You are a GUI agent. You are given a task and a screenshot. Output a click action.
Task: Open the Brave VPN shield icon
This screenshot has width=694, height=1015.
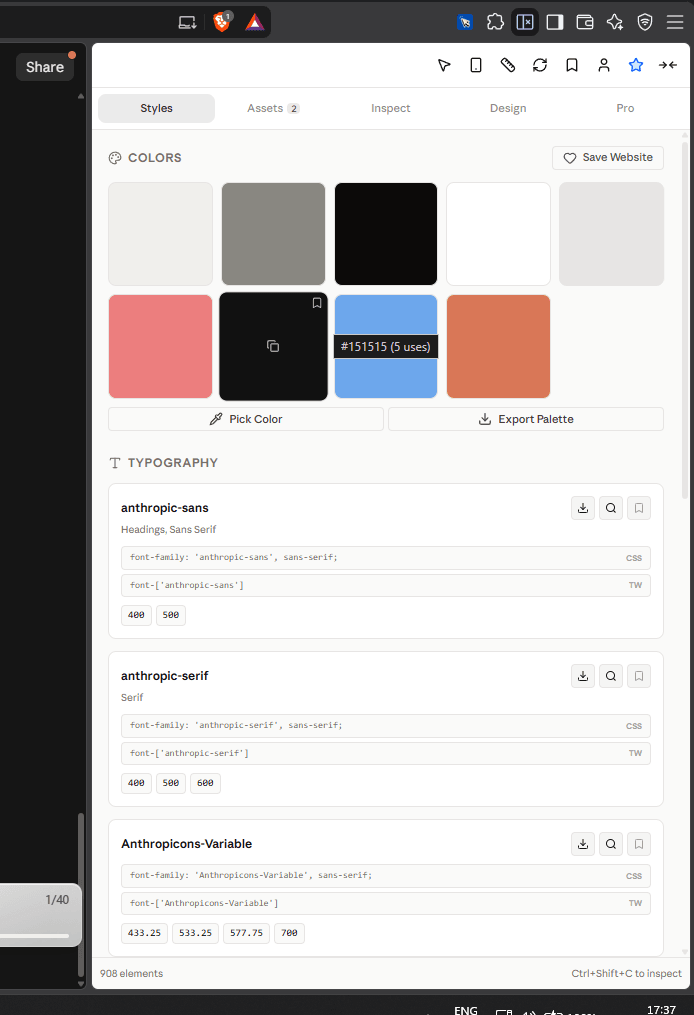[645, 23]
